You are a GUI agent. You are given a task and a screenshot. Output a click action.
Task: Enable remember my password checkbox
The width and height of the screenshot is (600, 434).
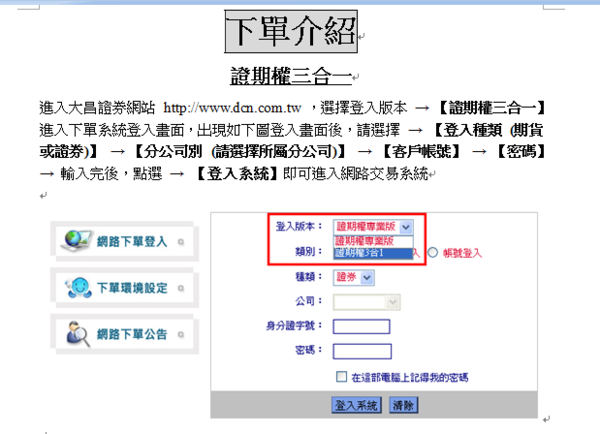pos(341,378)
